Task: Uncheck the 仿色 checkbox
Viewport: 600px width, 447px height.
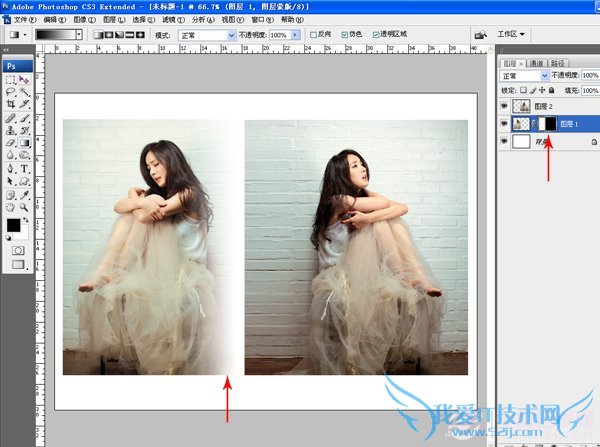Action: [345, 35]
